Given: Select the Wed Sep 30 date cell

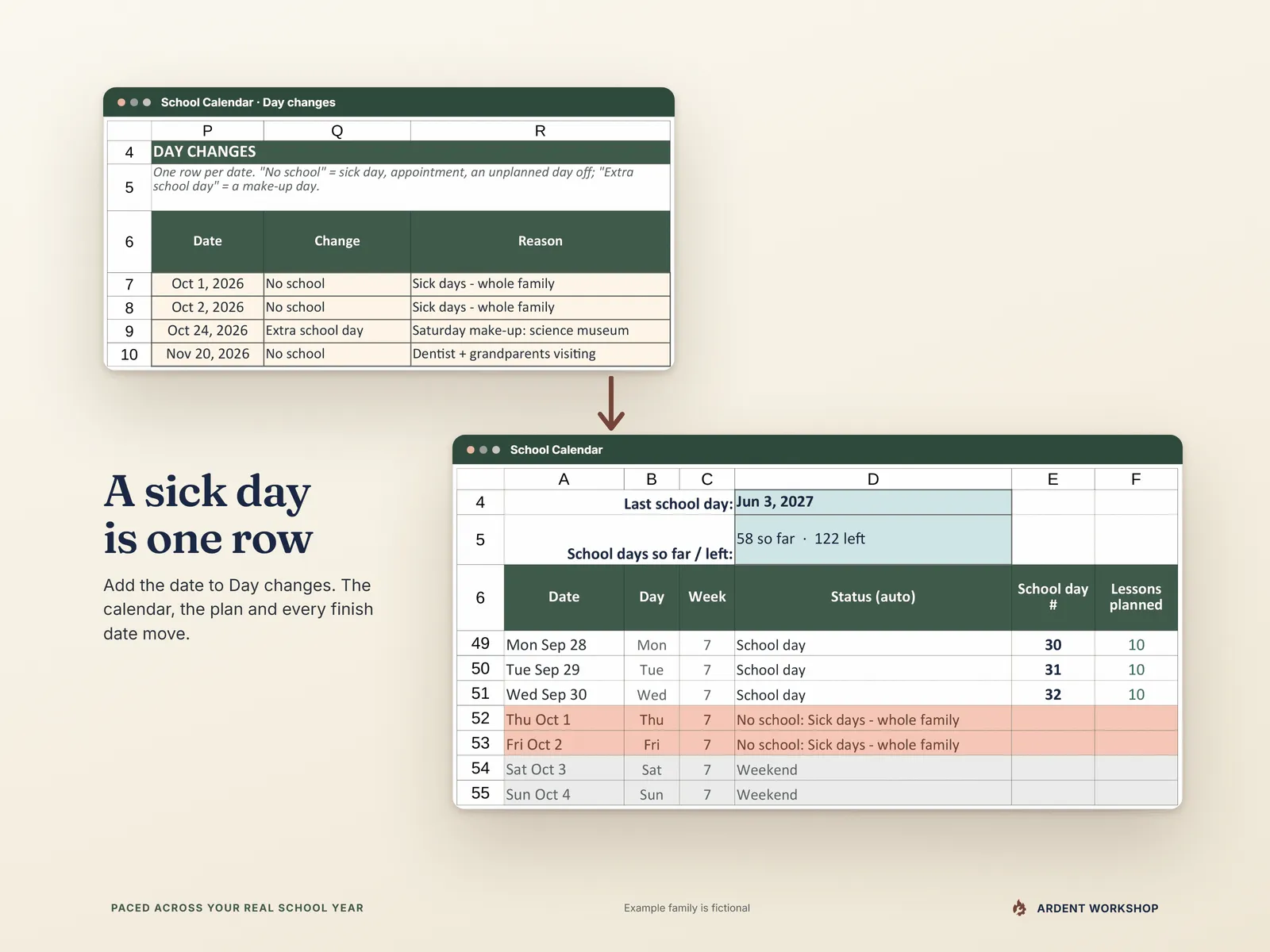Looking at the screenshot, I should click(564, 694).
